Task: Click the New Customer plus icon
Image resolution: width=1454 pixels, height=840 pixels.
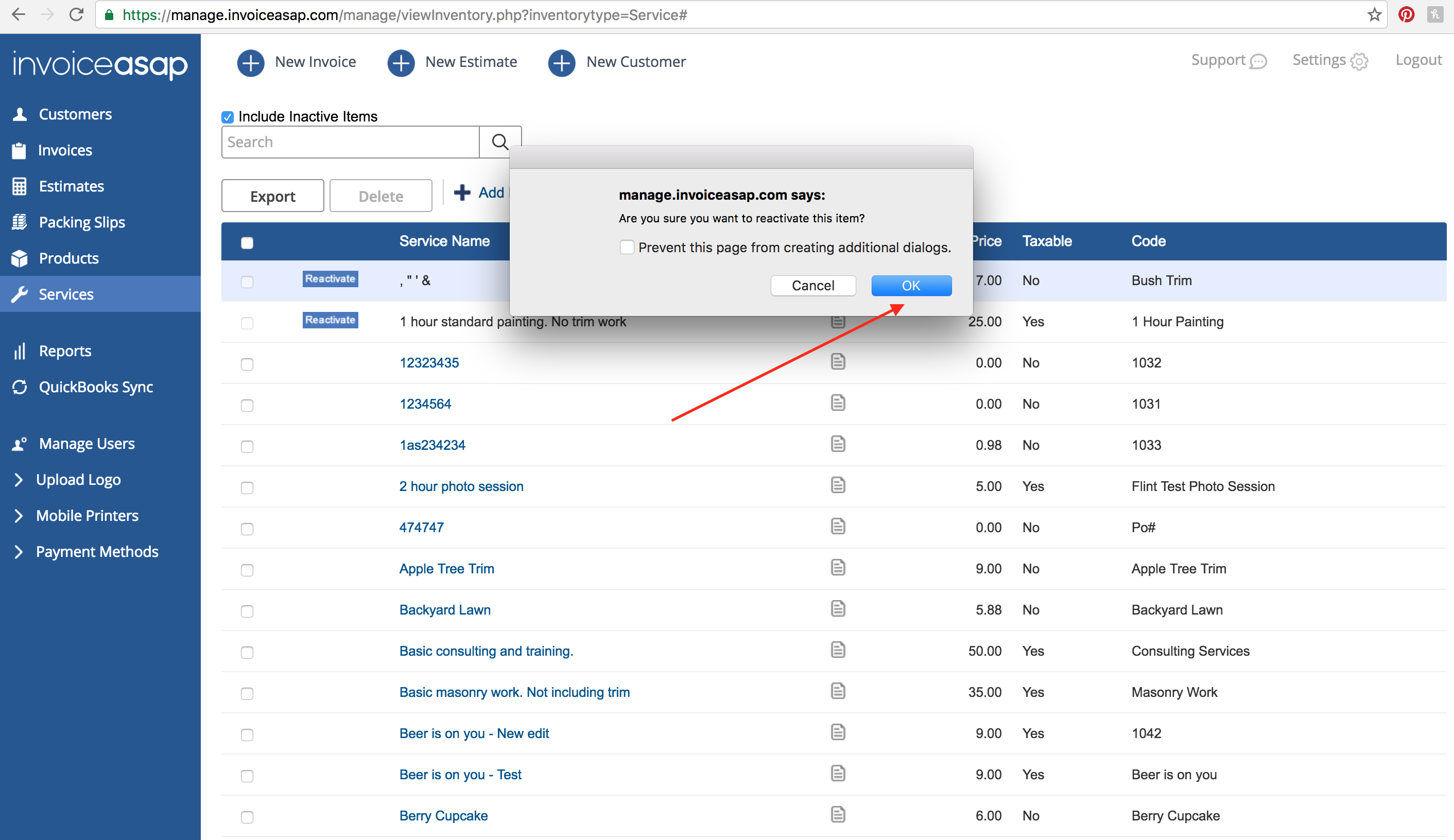Action: [x=562, y=62]
